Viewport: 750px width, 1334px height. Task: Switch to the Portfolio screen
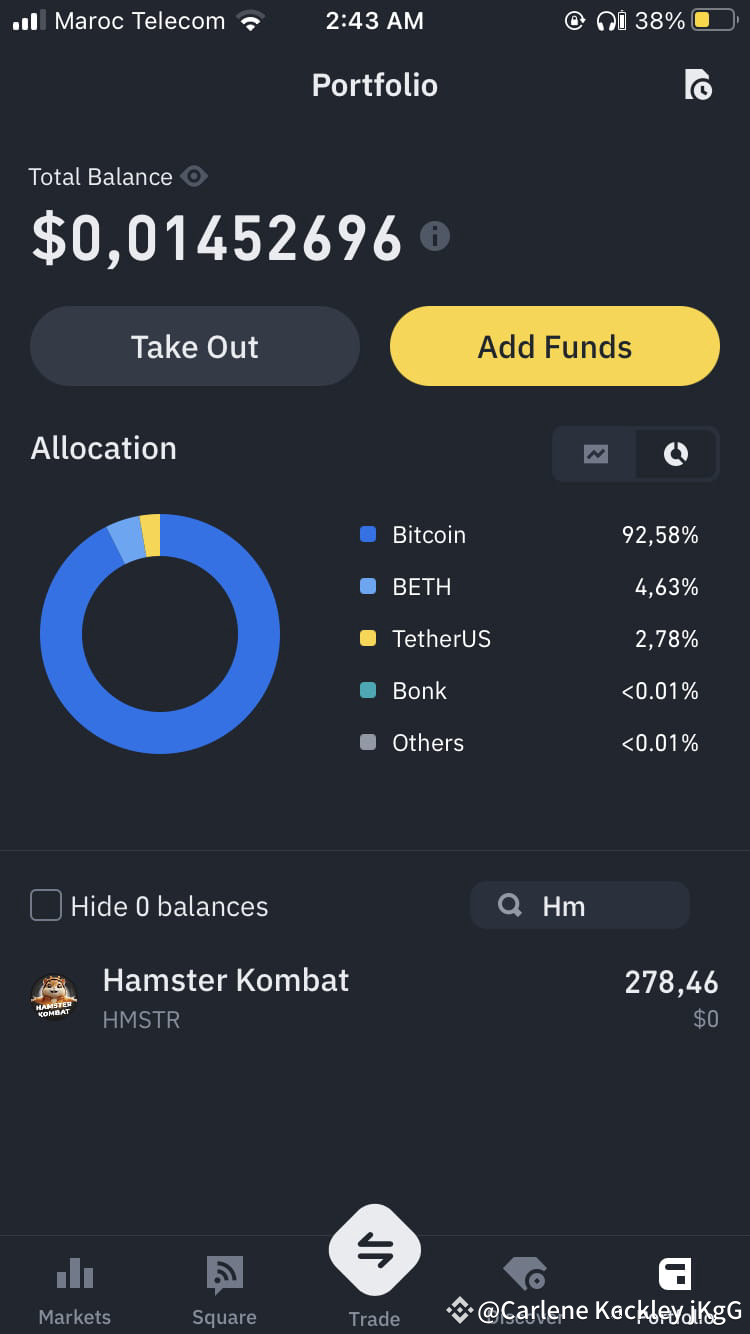tap(375, 85)
